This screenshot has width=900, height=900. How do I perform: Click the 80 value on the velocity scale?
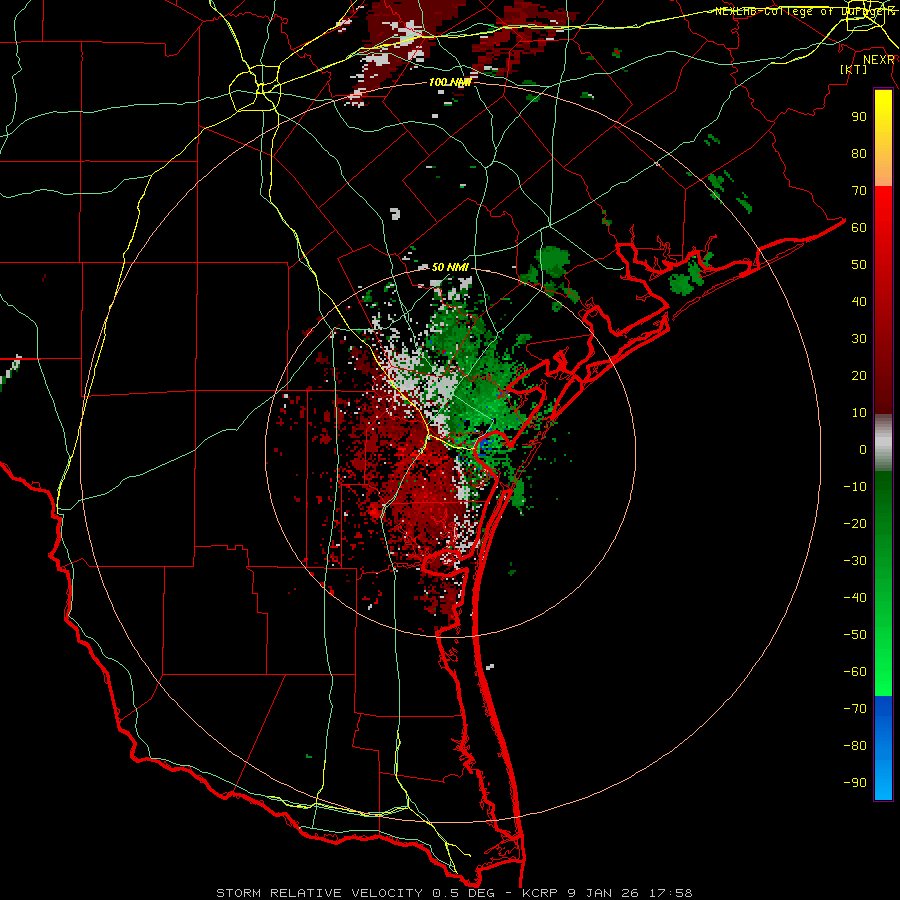(859, 154)
